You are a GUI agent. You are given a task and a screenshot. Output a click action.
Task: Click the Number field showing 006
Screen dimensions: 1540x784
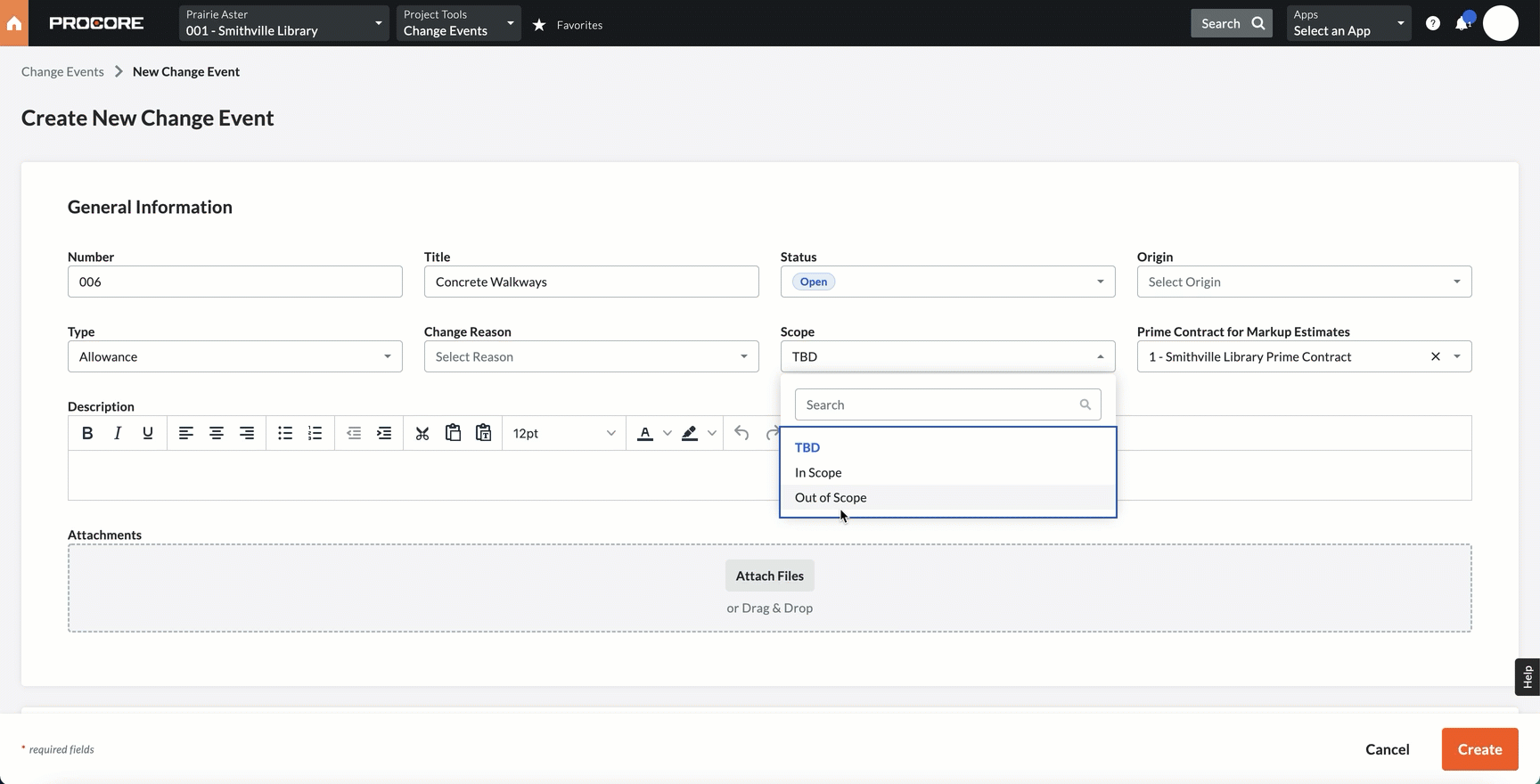click(235, 282)
